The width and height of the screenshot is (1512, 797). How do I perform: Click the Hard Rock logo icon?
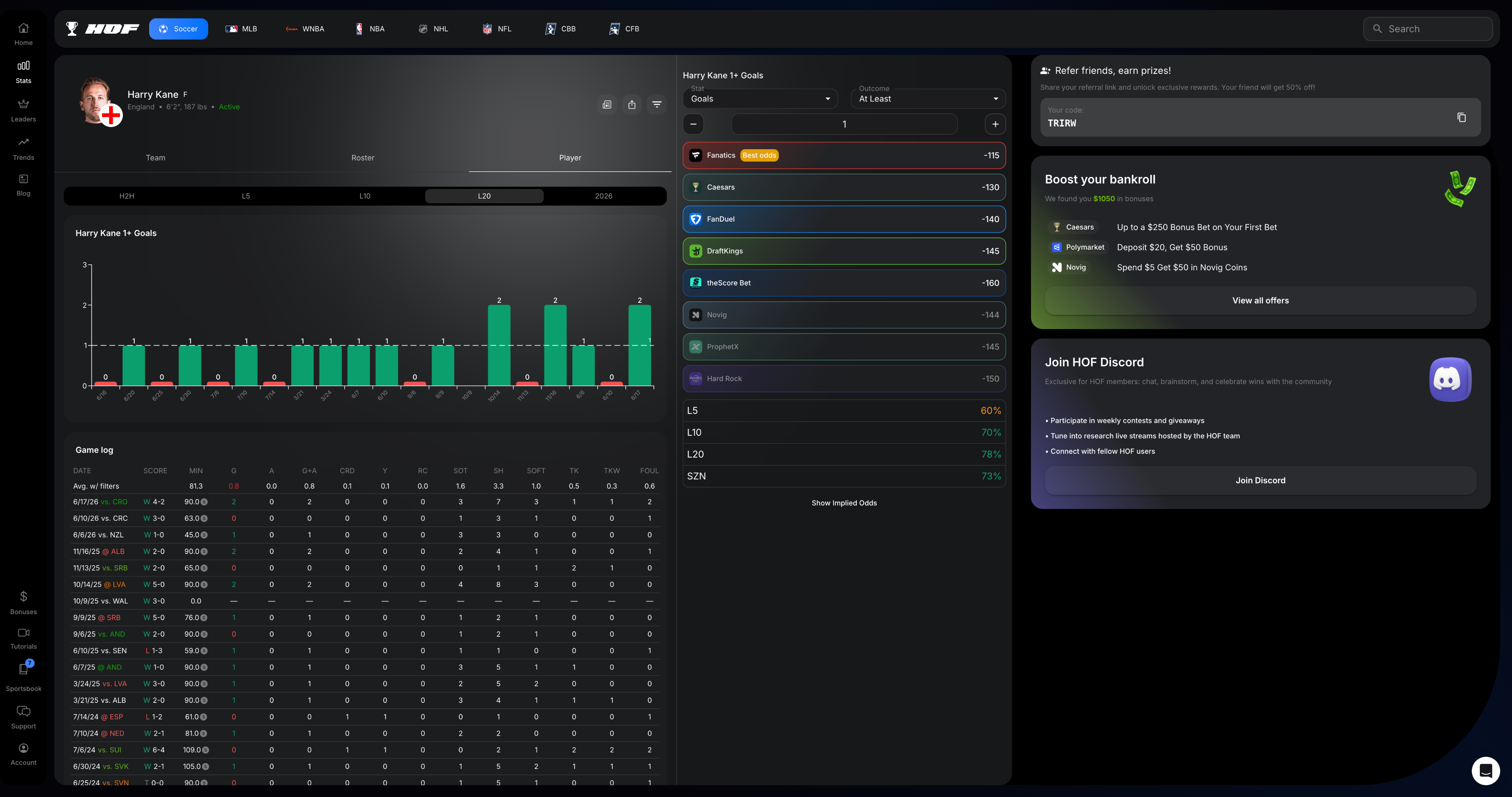pos(695,378)
